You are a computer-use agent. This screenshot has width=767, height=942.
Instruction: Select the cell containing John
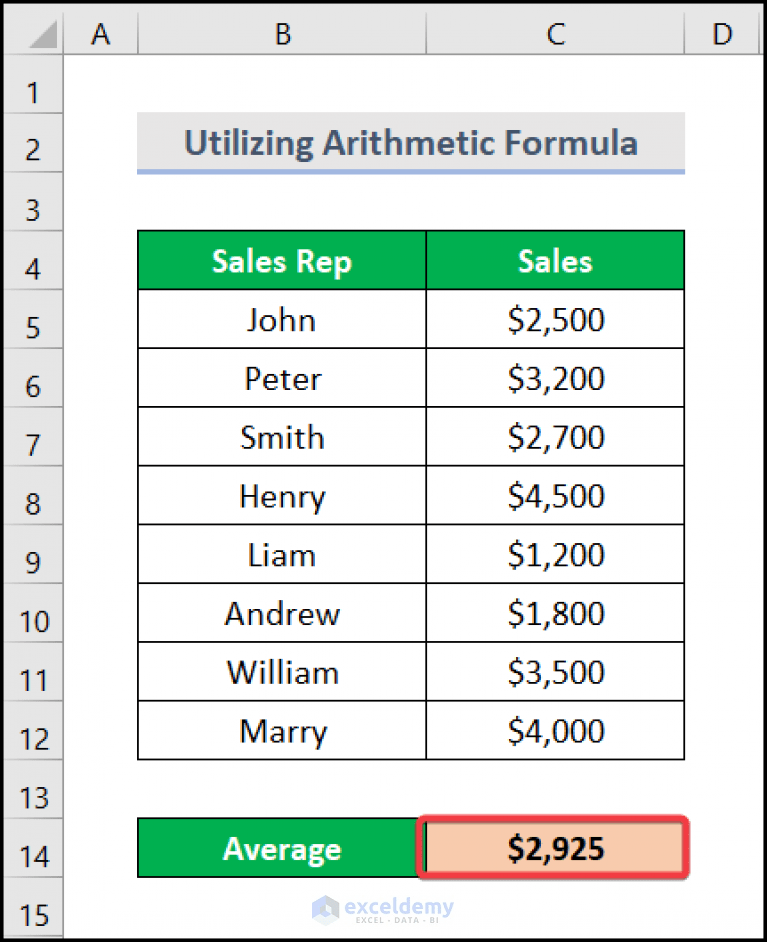(282, 319)
